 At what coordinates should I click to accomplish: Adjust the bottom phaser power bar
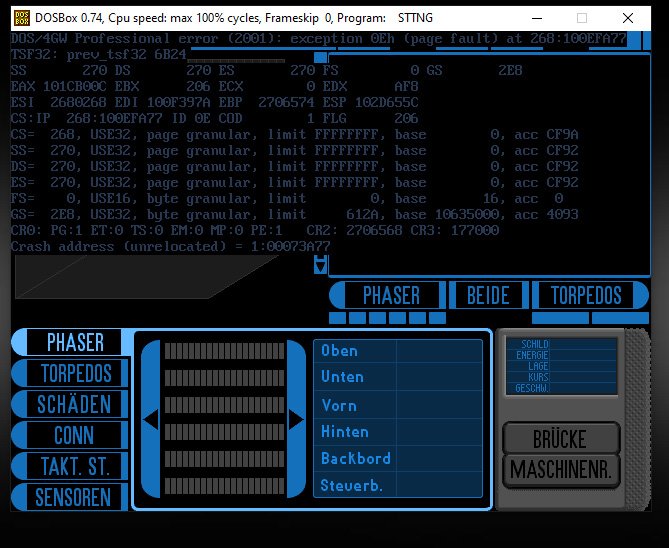224,486
